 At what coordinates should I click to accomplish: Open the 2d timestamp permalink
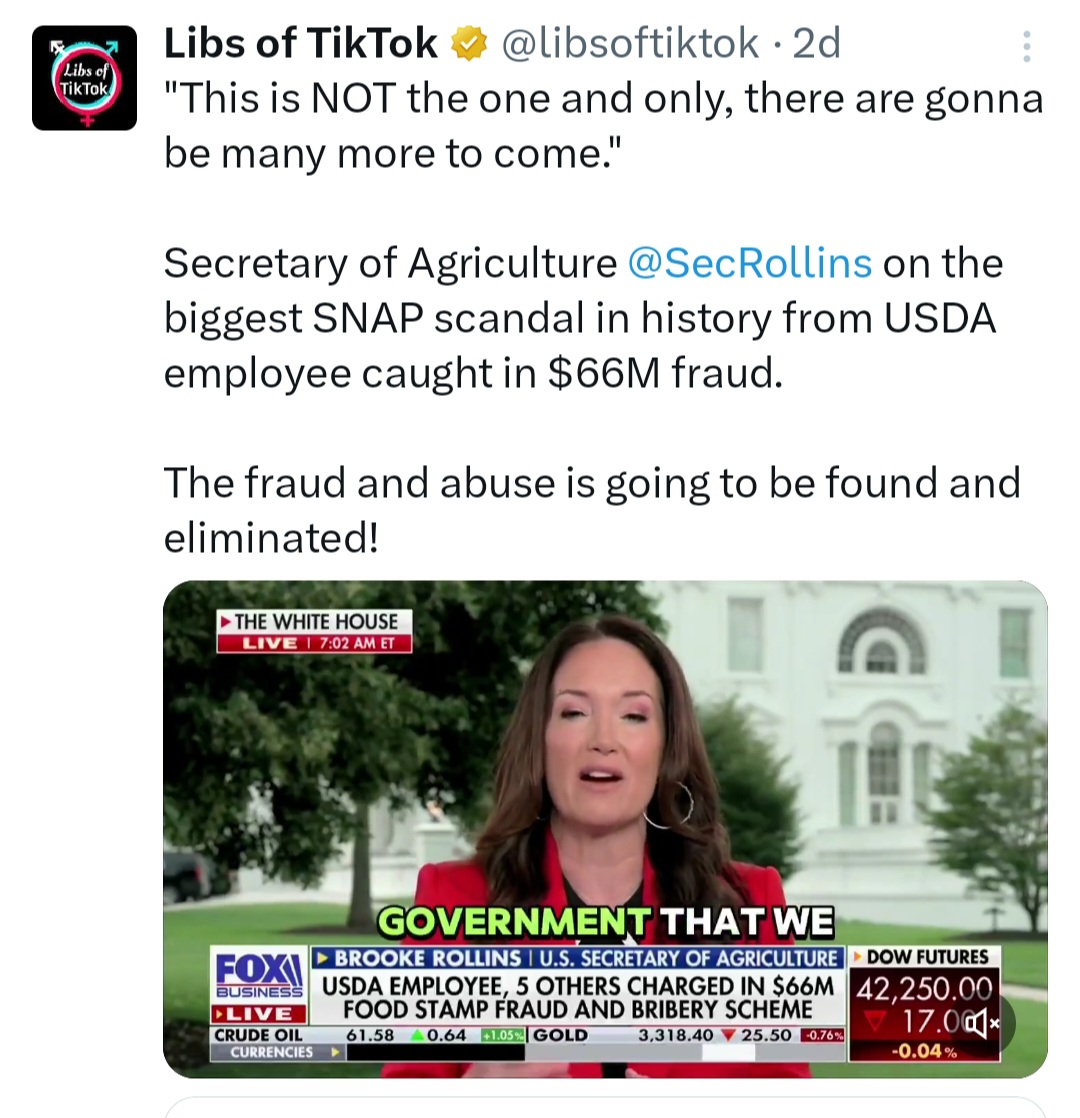(x=817, y=43)
